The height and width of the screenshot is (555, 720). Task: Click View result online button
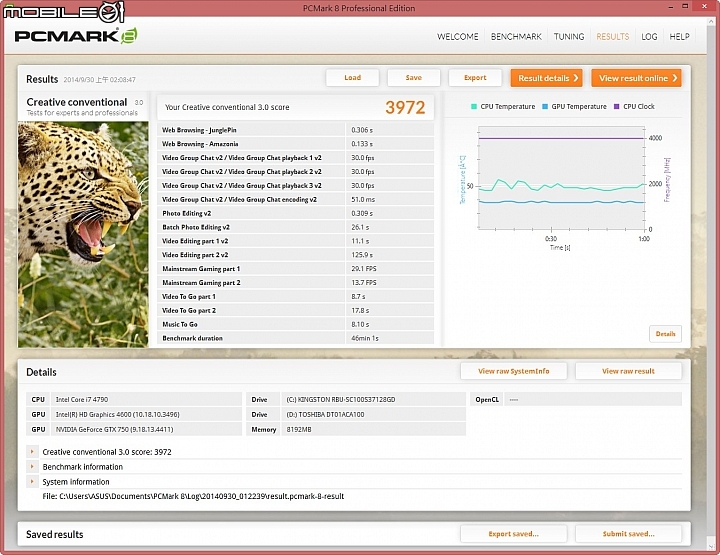[x=636, y=78]
